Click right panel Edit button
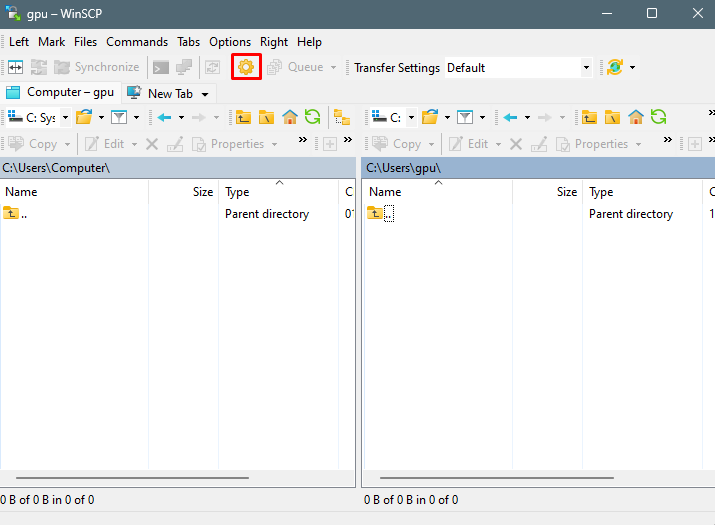Screen dimensions: 715x525 pyautogui.click(x=469, y=144)
